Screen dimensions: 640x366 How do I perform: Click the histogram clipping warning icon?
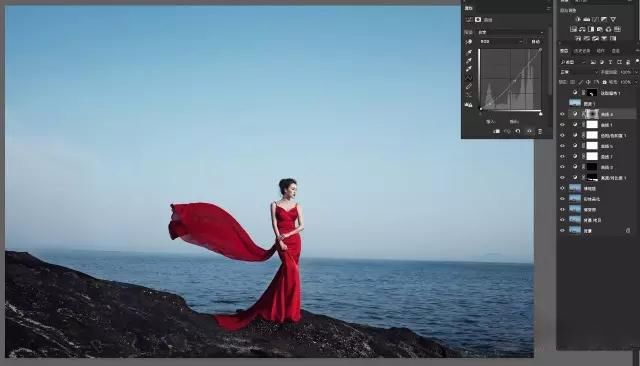[469, 105]
